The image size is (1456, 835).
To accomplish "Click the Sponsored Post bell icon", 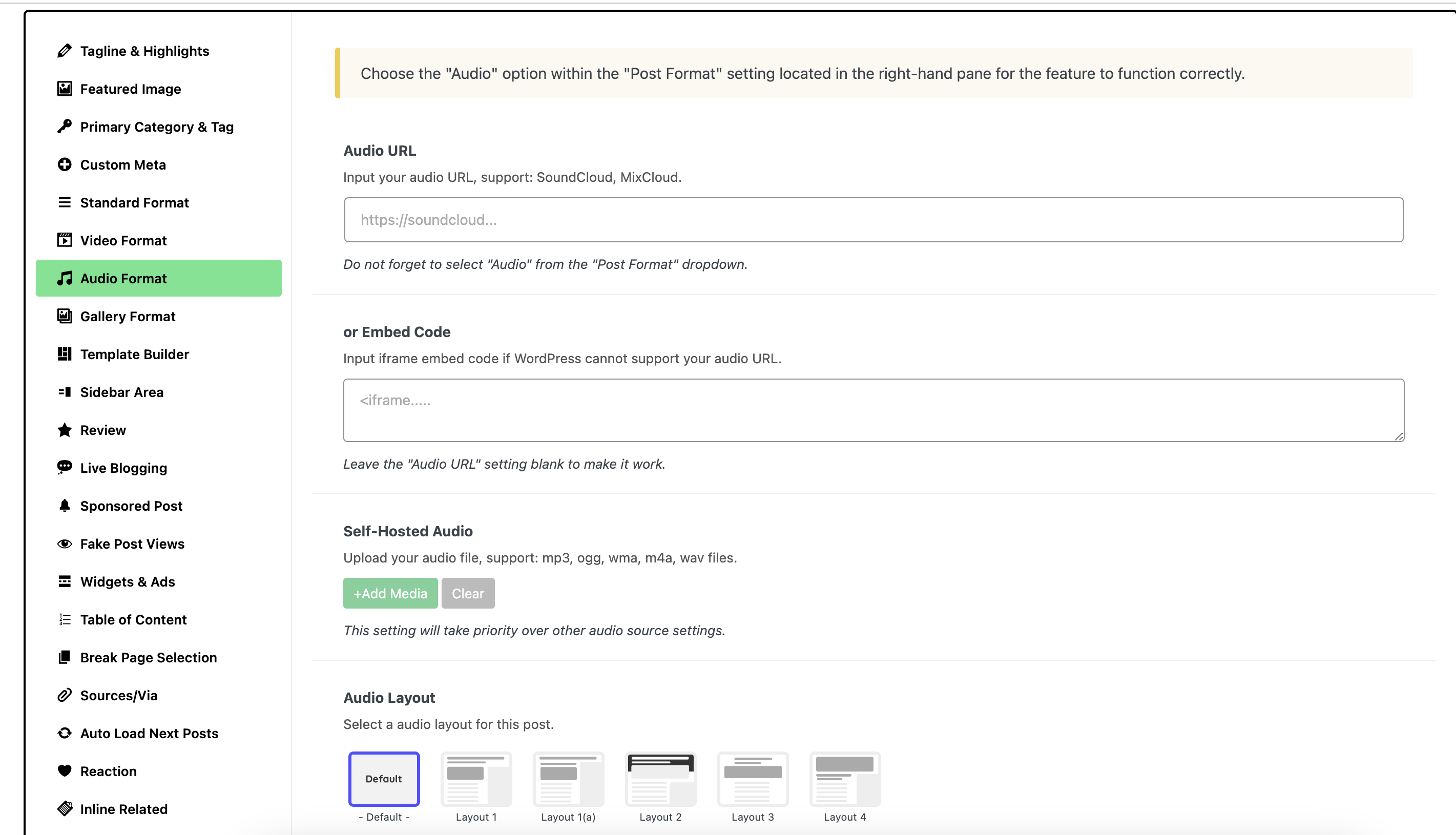I will (64, 506).
